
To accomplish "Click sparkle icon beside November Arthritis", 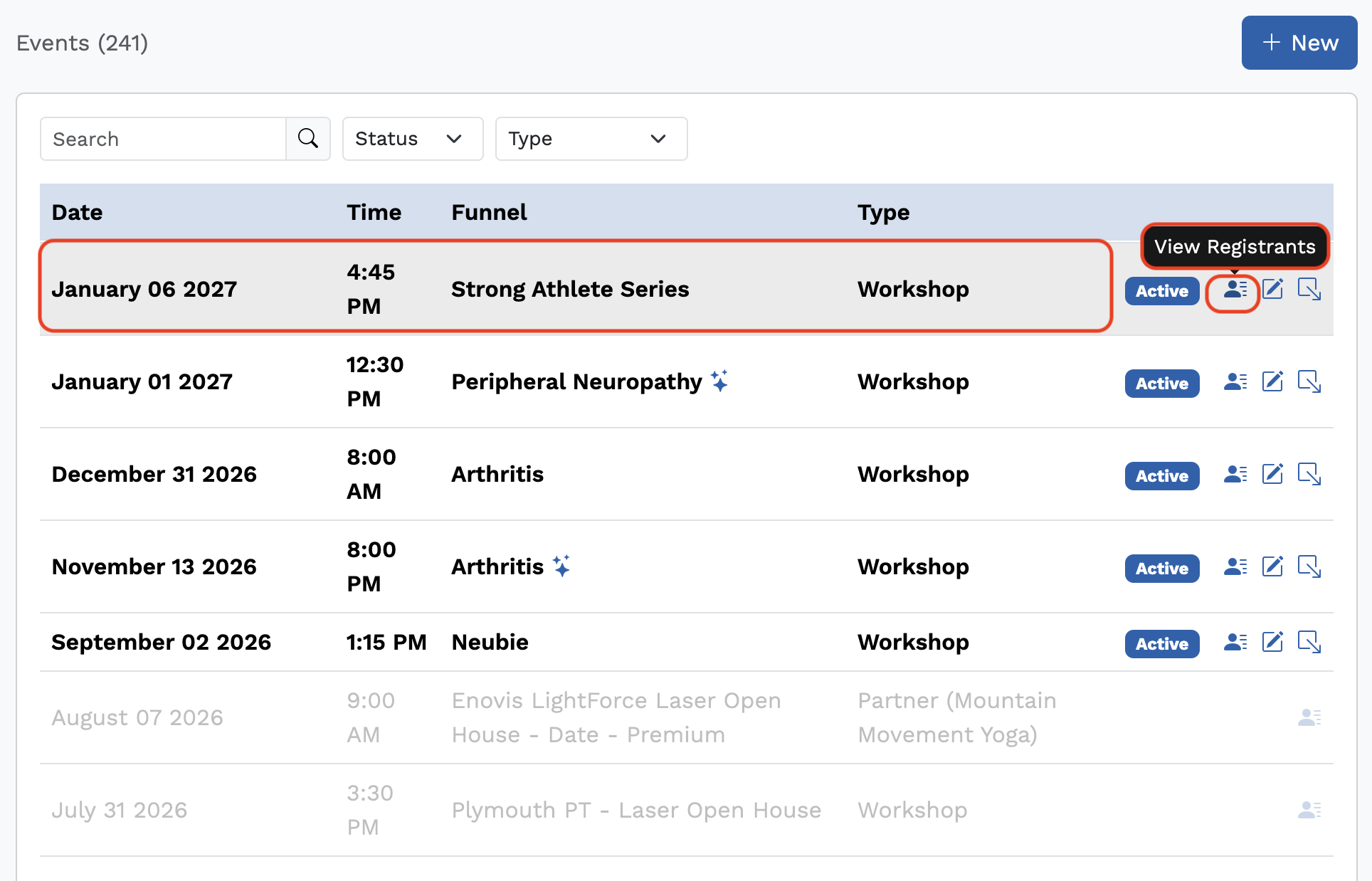I will pyautogui.click(x=561, y=566).
